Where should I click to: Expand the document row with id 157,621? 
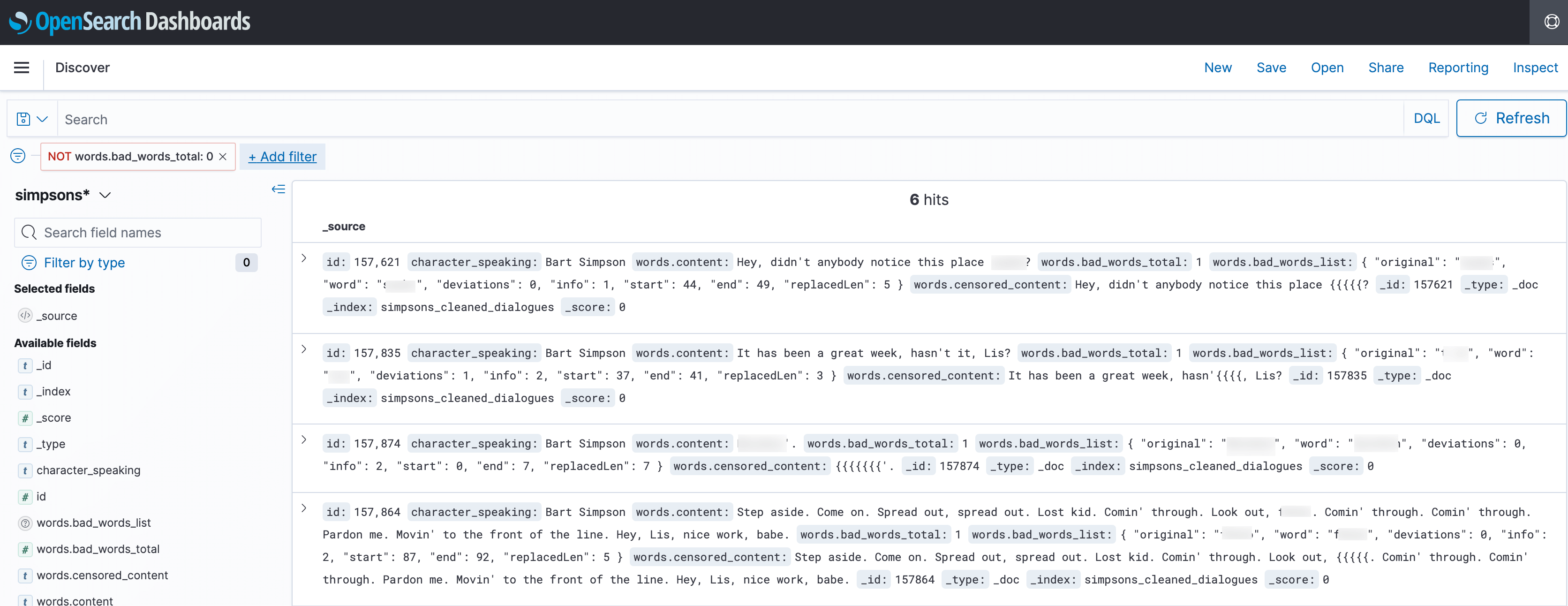304,258
